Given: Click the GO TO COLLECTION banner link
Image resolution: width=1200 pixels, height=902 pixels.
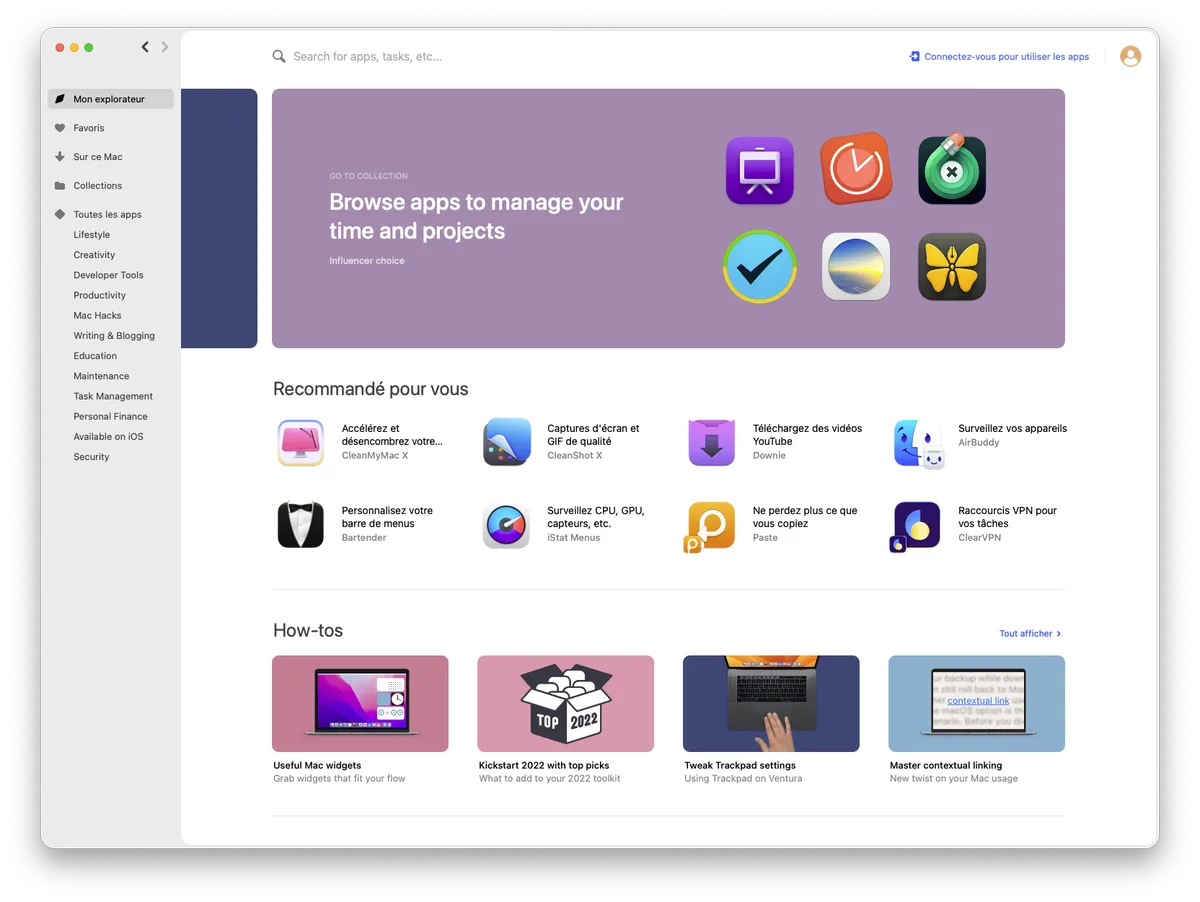Looking at the screenshot, I should [369, 176].
